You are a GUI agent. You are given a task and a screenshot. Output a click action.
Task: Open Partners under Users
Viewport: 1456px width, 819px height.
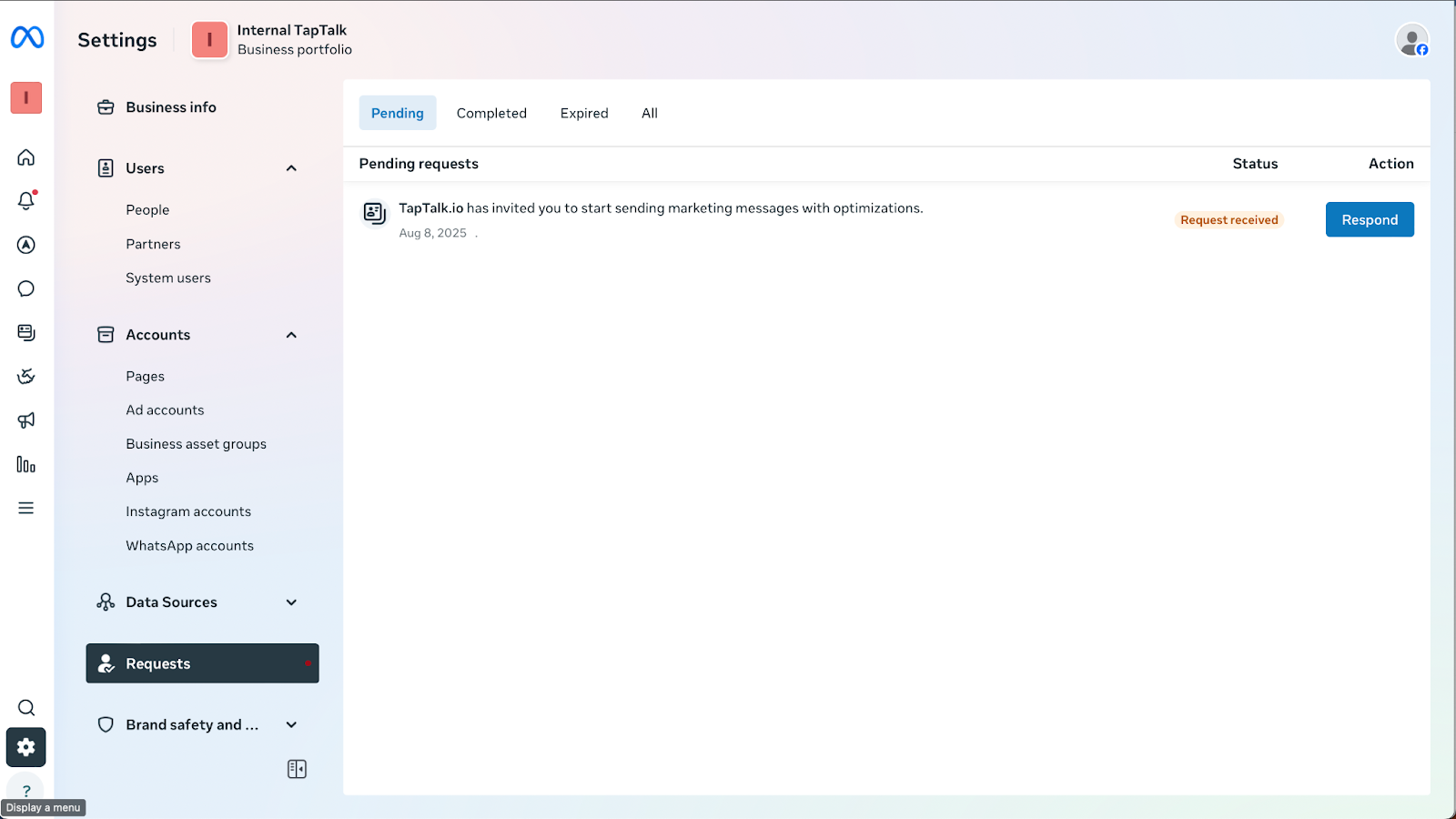pyautogui.click(x=153, y=244)
